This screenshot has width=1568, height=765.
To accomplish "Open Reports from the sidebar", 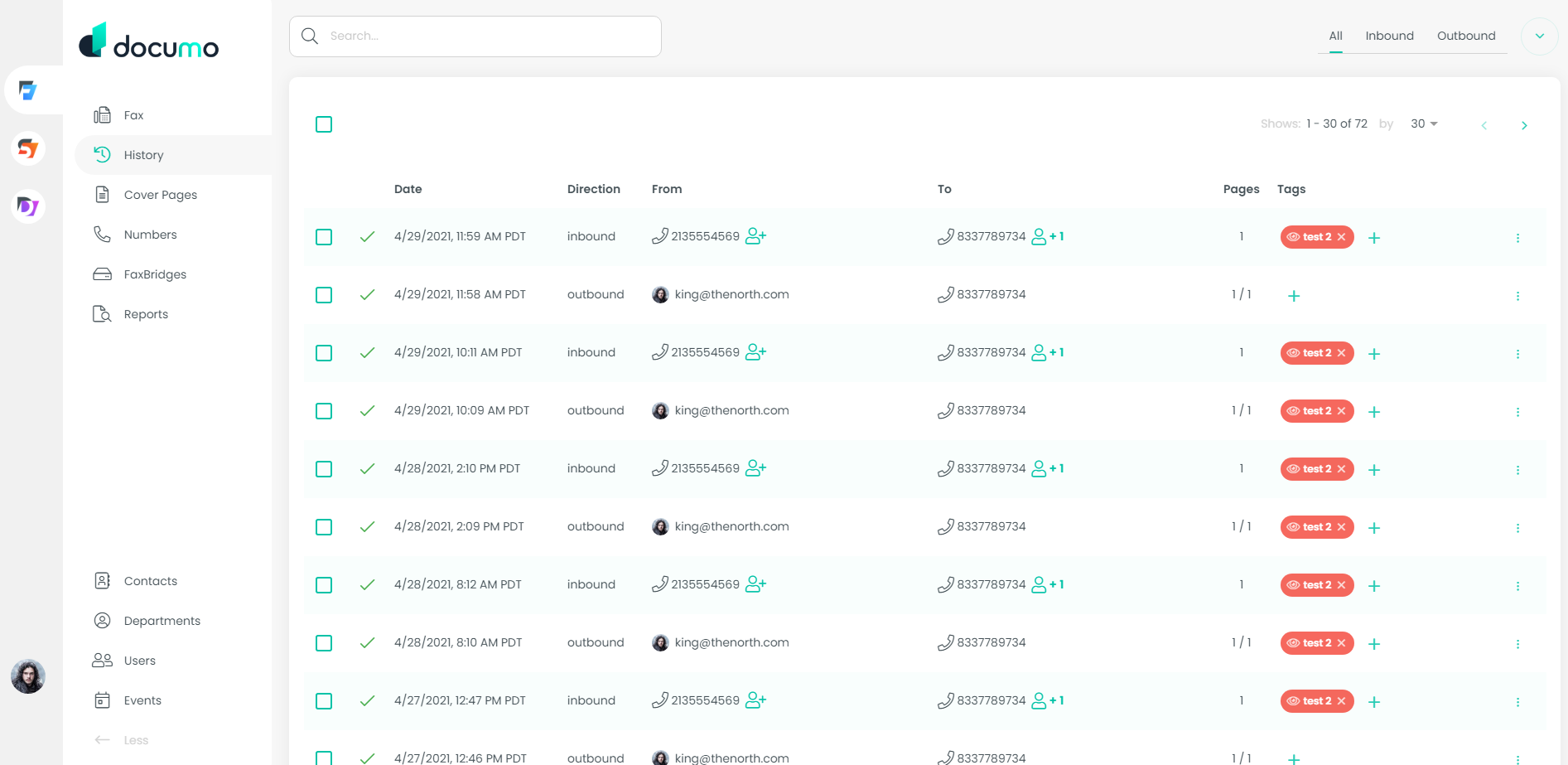I will tap(146, 314).
